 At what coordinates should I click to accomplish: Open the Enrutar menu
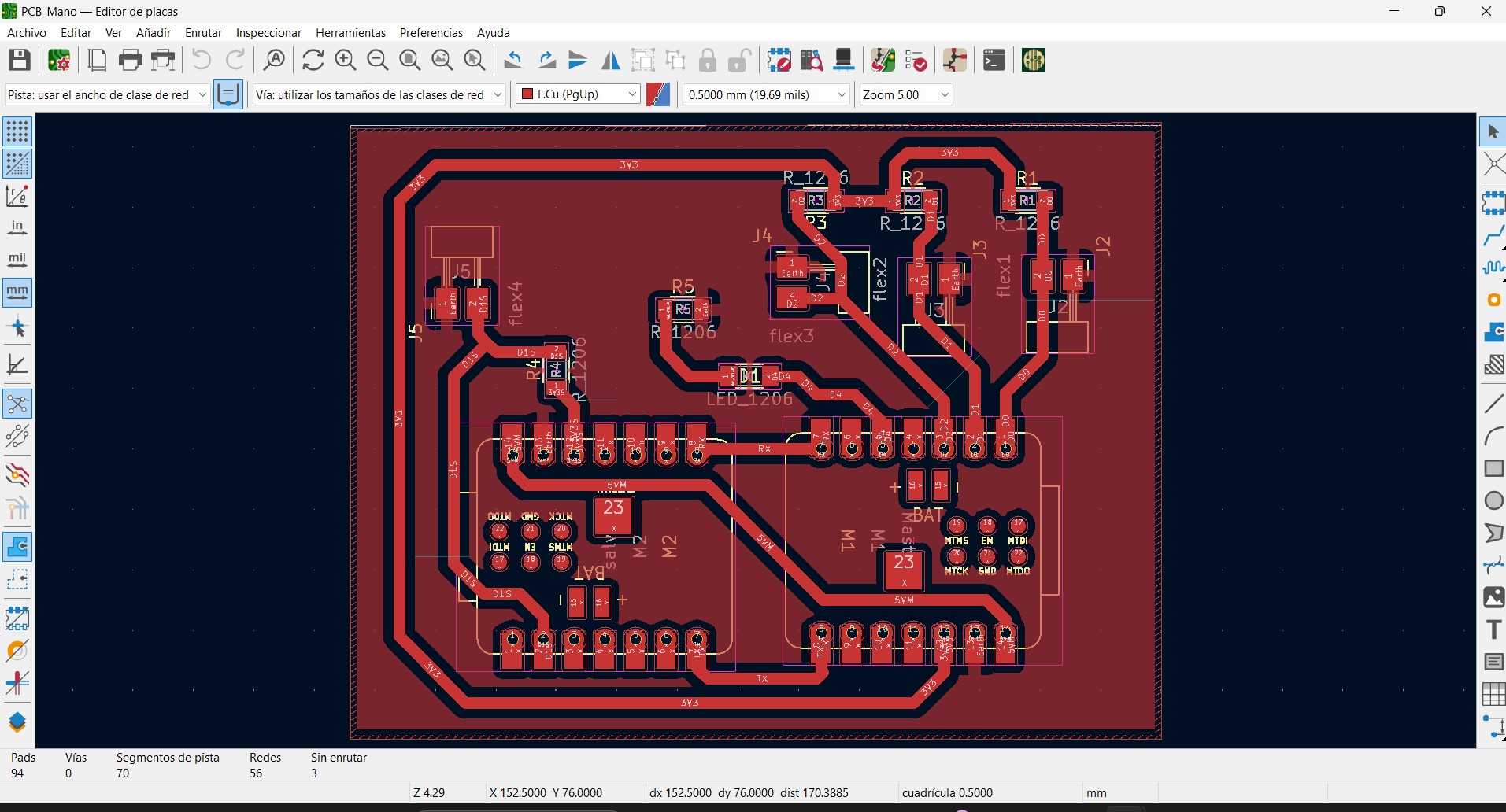point(204,32)
